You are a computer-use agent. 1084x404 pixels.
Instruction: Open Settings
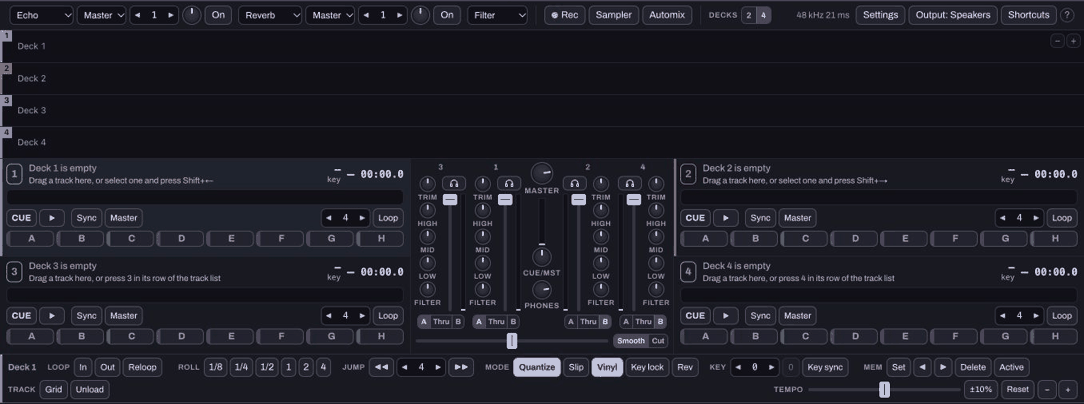tap(880, 15)
